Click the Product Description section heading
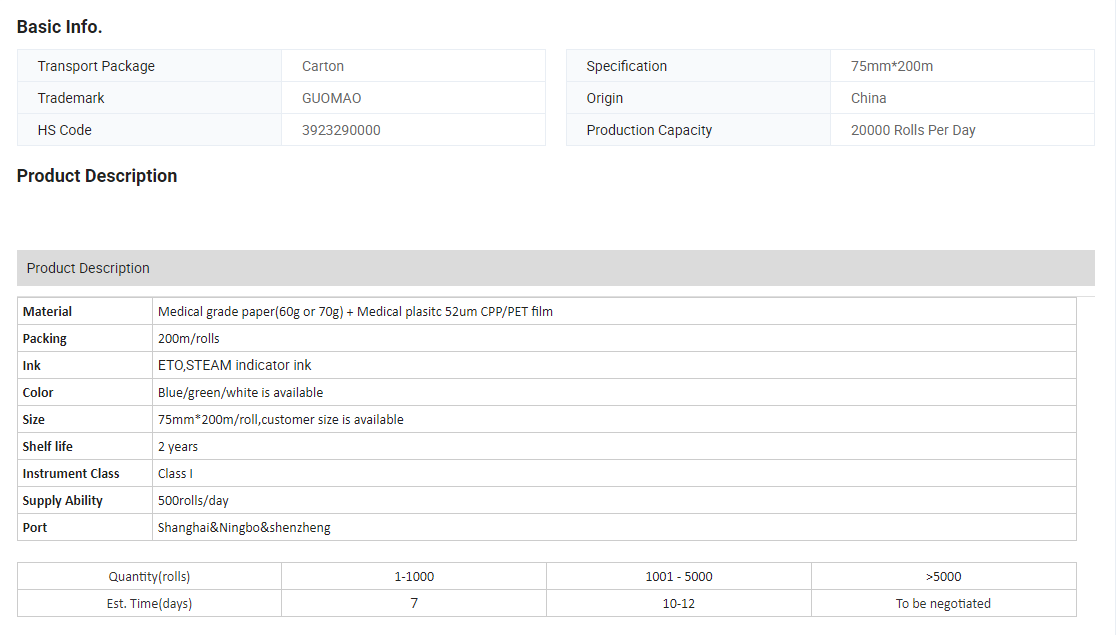Screen dimensions: 1116x635 97,176
